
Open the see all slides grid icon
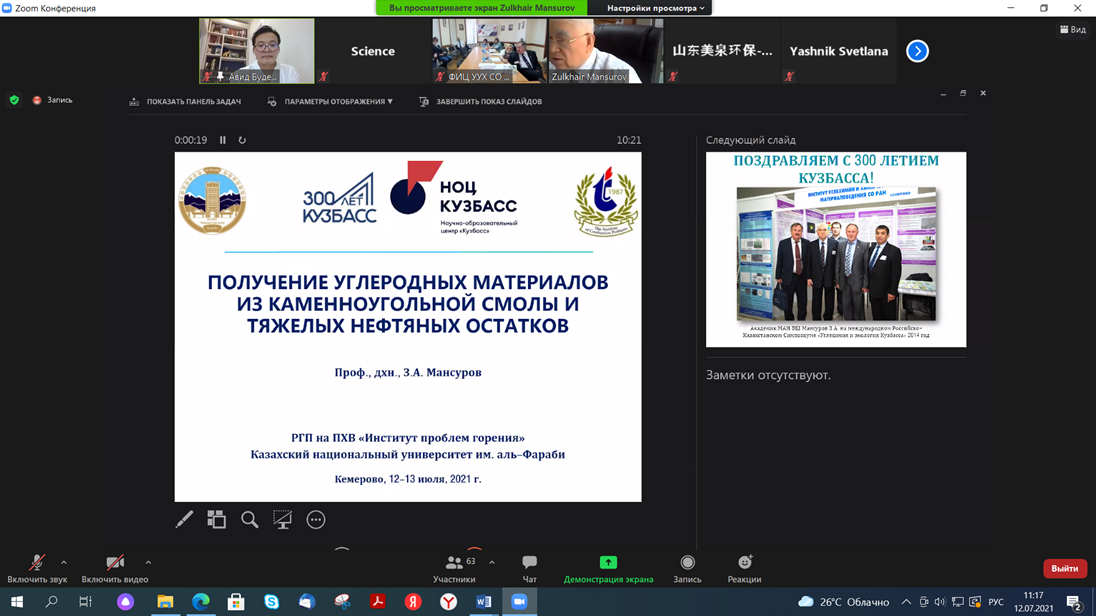pyautogui.click(x=216, y=519)
